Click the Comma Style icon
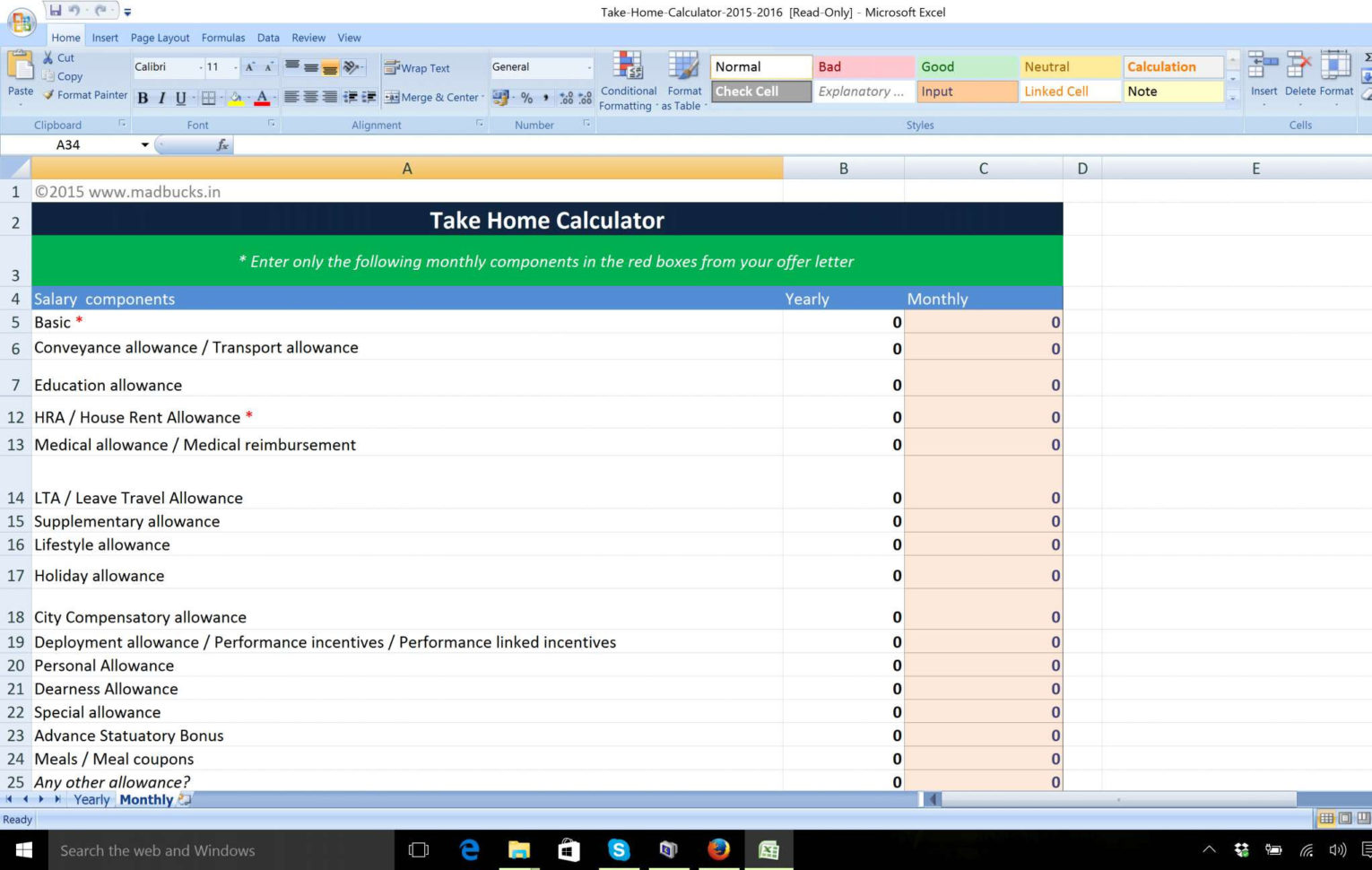 point(547,97)
